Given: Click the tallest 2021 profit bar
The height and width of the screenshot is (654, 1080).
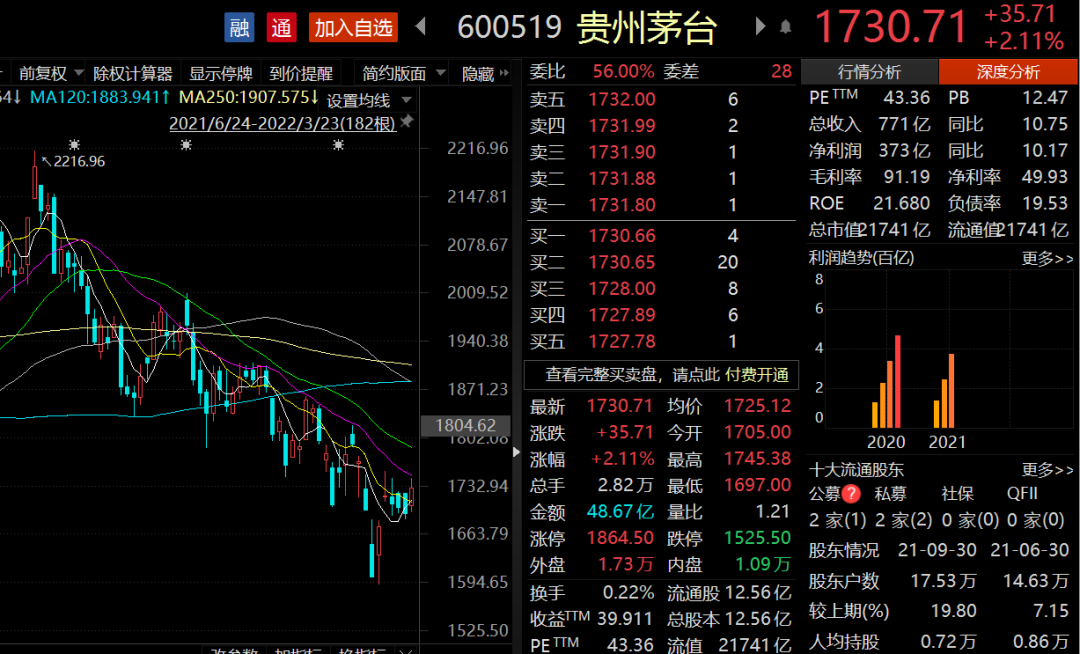Looking at the screenshot, I should (951, 390).
